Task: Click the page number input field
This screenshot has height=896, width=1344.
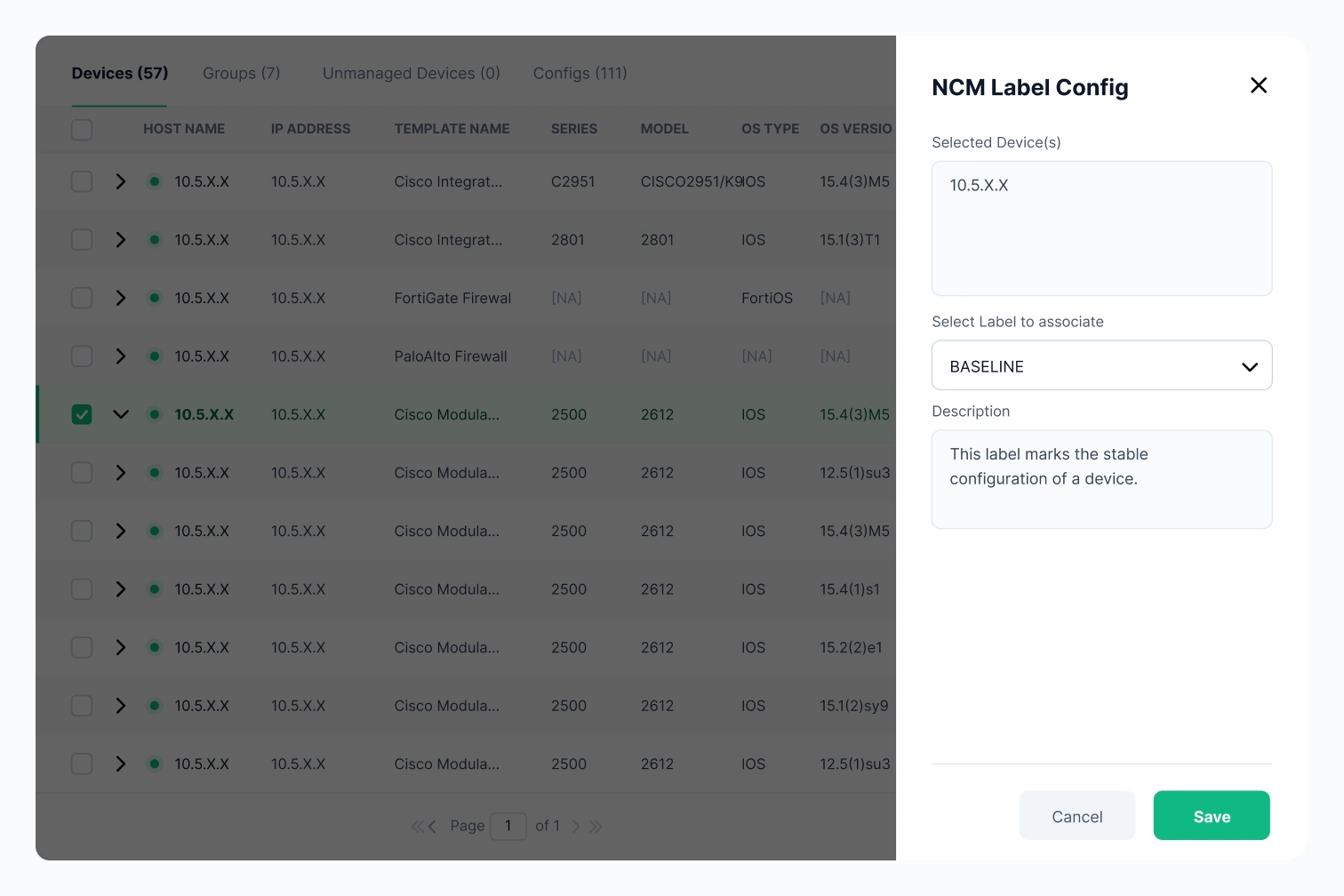Action: 508,826
